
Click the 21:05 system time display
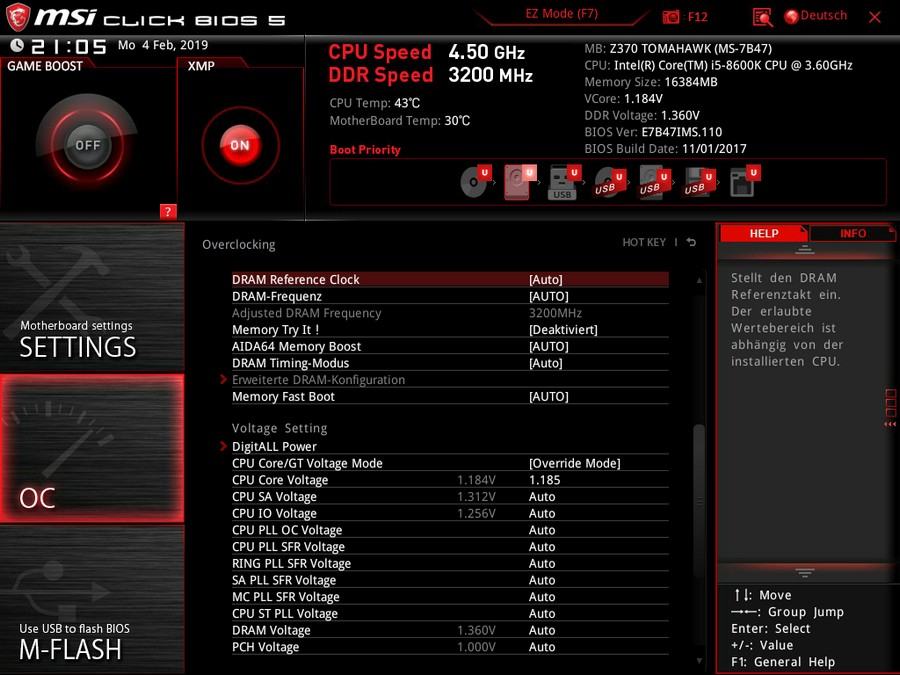pos(69,46)
